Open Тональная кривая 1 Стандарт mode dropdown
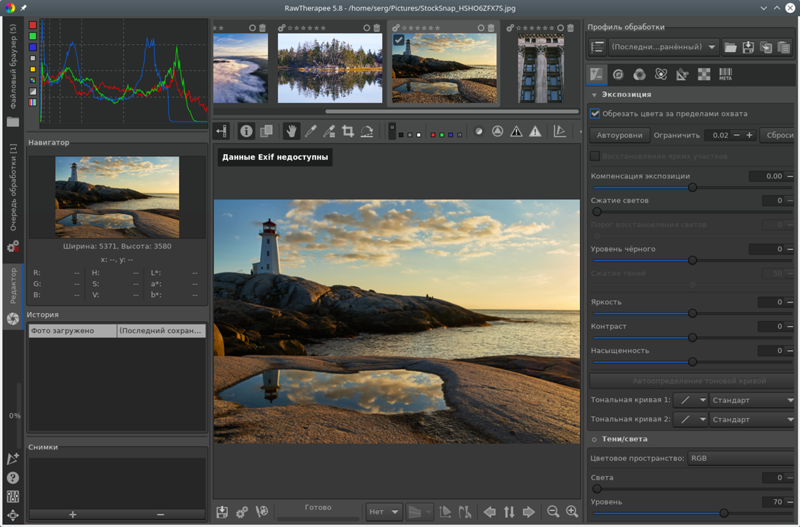This screenshot has width=800, height=527. (x=753, y=400)
